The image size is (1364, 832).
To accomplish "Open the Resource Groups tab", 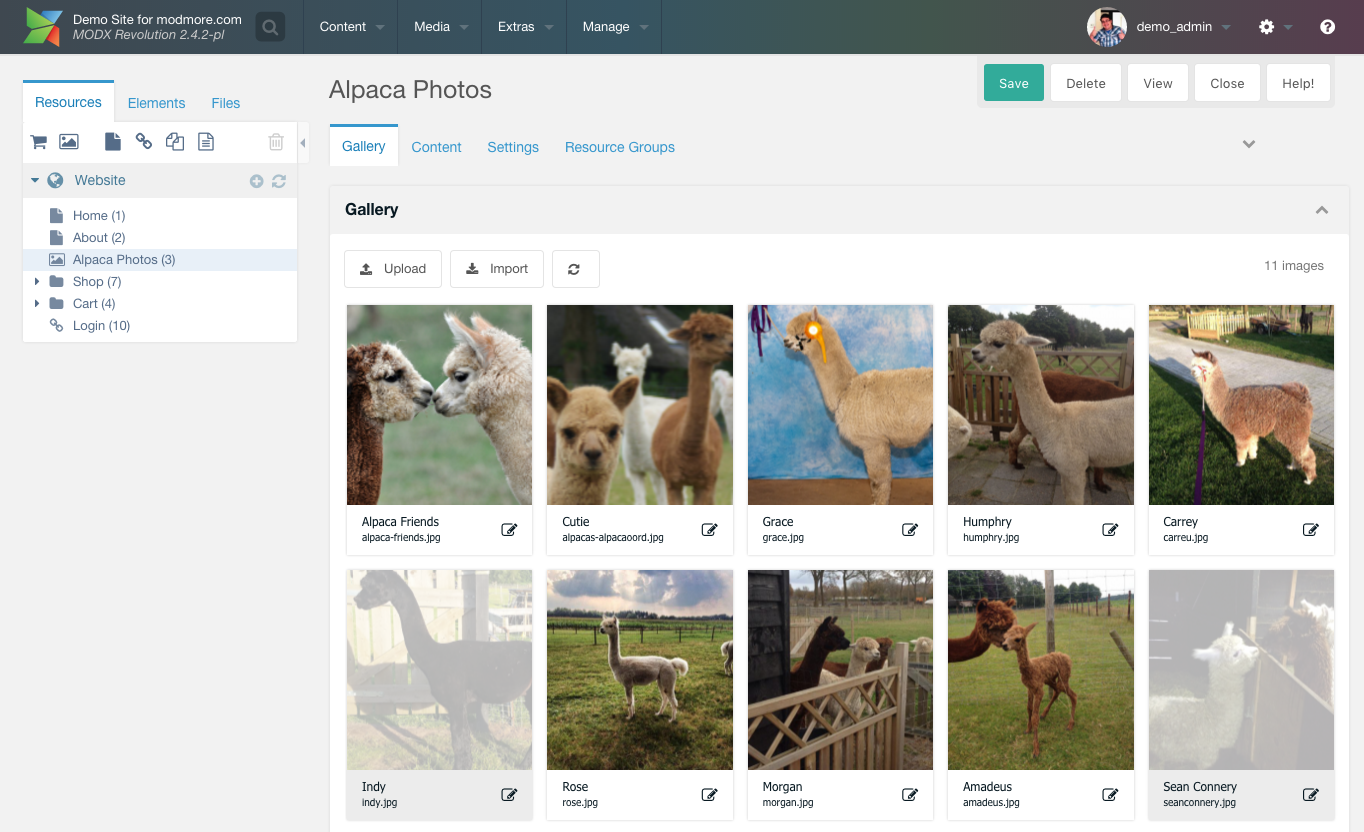I will coord(620,147).
